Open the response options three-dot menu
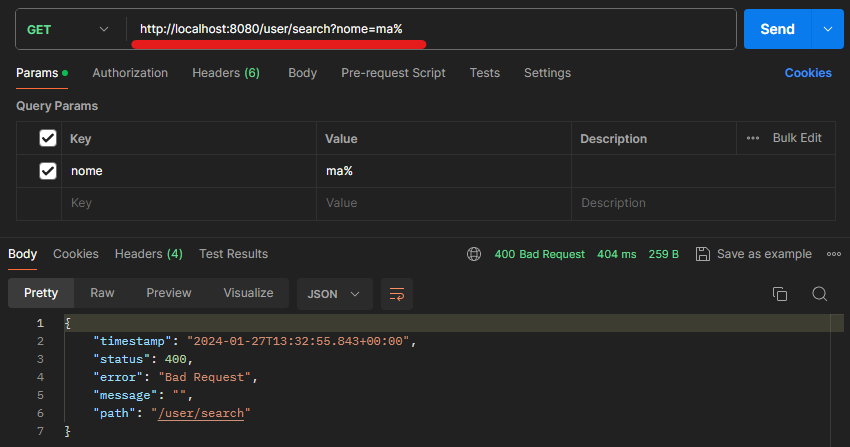This screenshot has height=447, width=850. point(834,254)
